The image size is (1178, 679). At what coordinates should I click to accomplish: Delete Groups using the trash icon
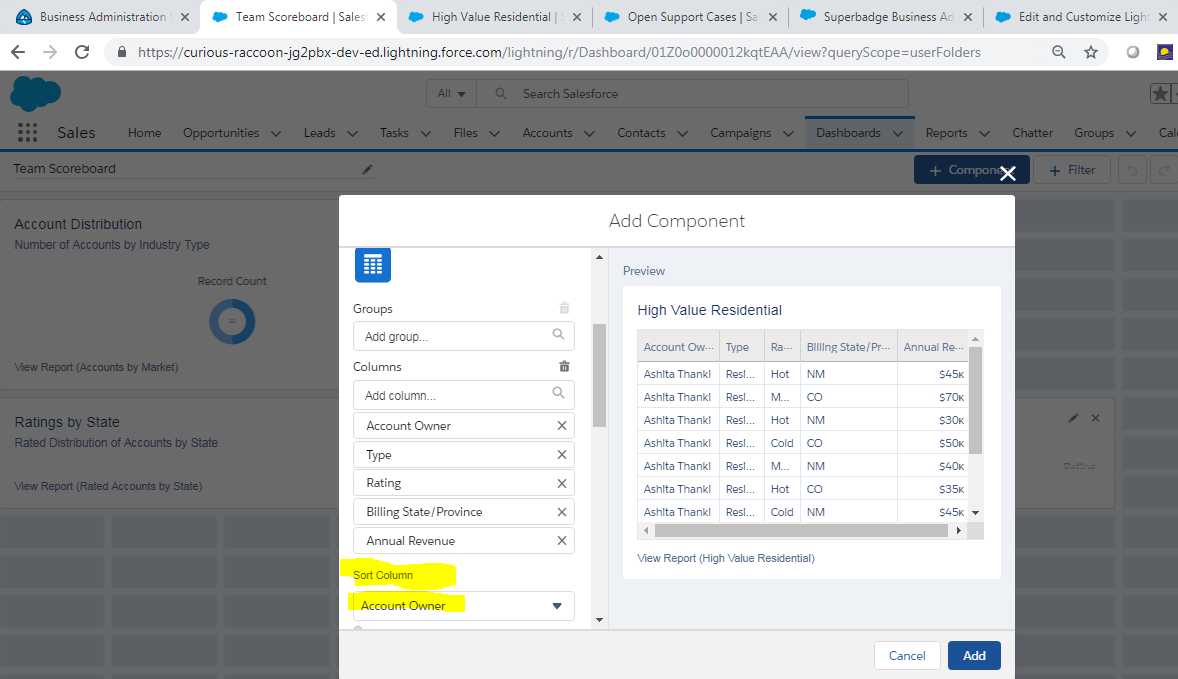click(564, 309)
